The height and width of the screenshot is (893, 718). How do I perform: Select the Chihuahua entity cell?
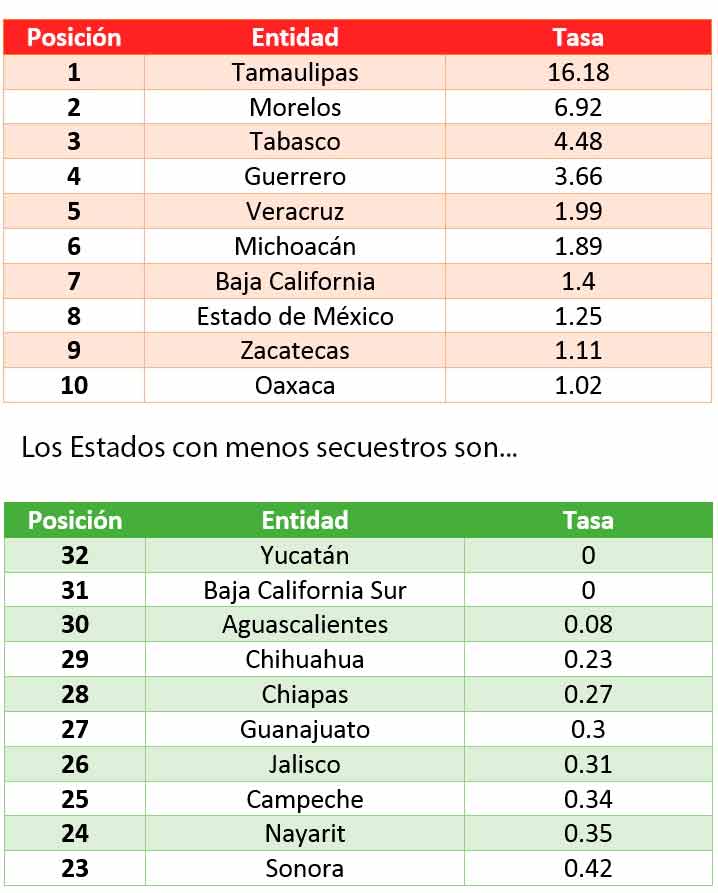305,659
